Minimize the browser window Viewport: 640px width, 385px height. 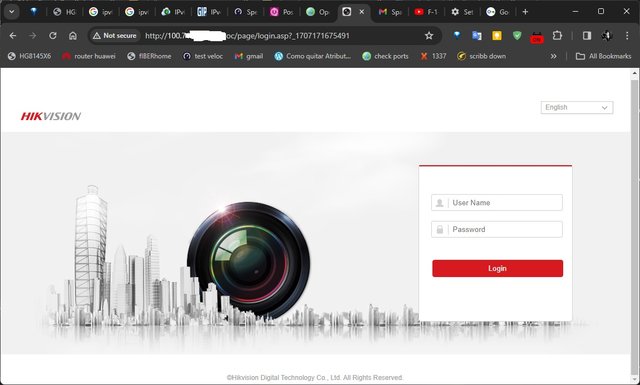[575, 11]
